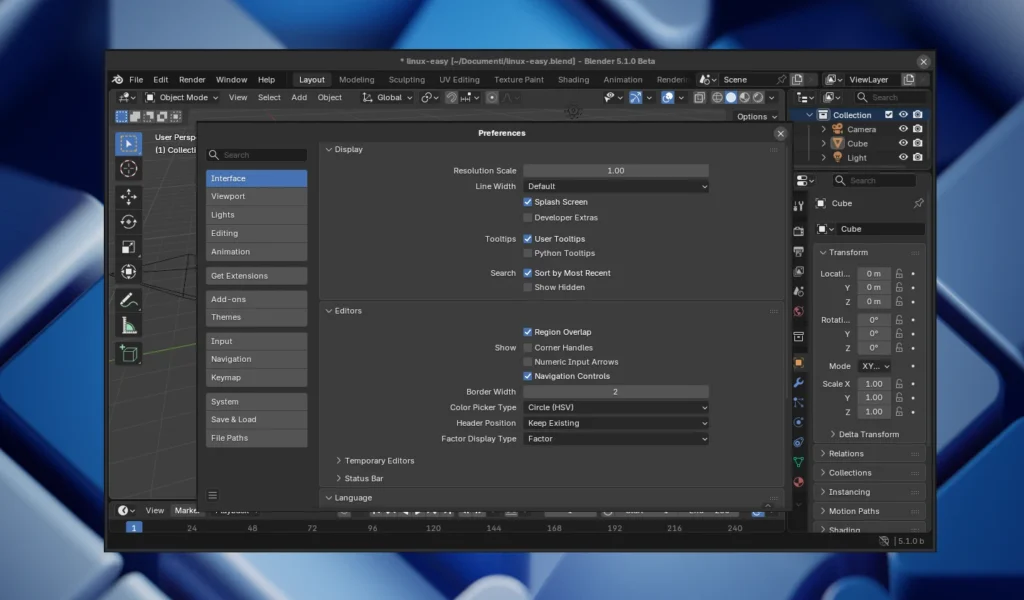Viewport: 1024px width, 600px height.
Task: Open the Color Picker Type dropdown
Action: click(615, 407)
